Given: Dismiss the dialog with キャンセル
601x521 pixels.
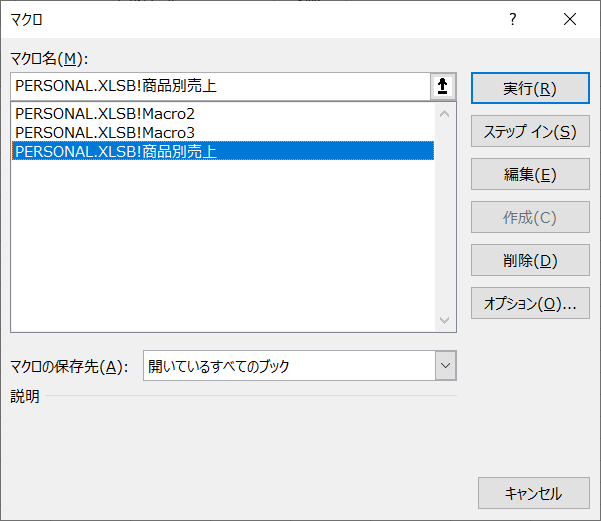Looking at the screenshot, I should [x=533, y=493].
